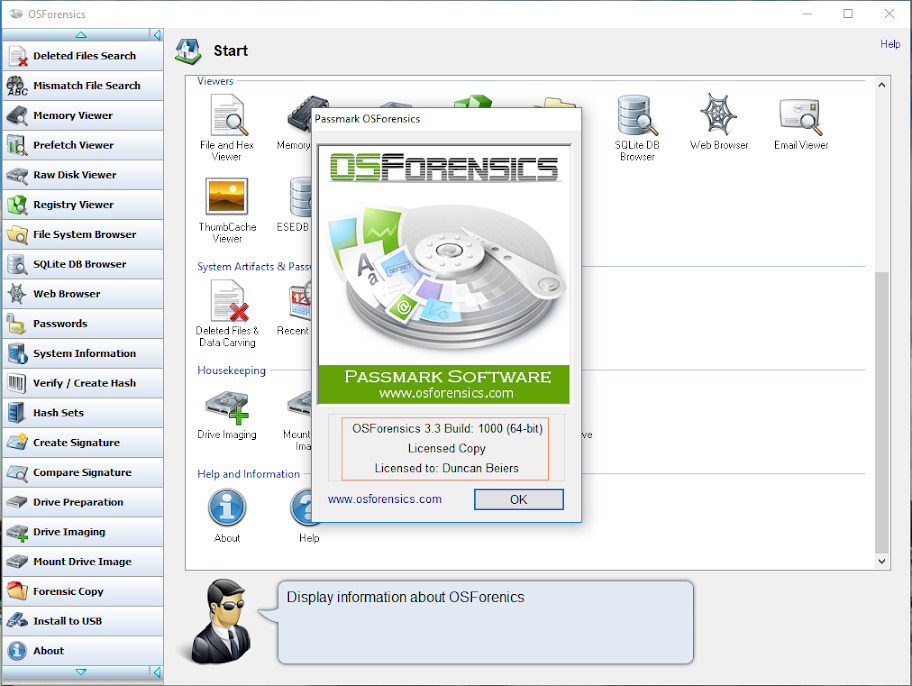This screenshot has width=912, height=686.
Task: Click the Start home icon in header
Action: coord(188,51)
